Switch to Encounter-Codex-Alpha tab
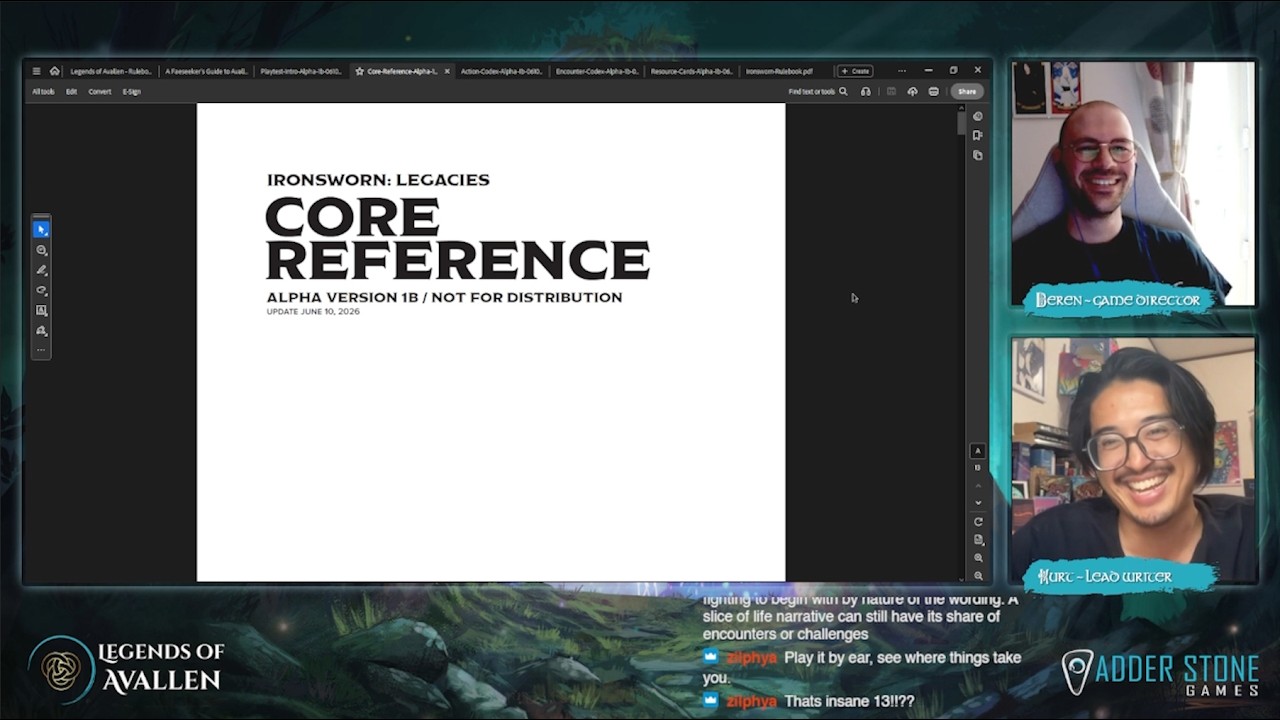Image resolution: width=1280 pixels, height=720 pixels. coord(597,71)
